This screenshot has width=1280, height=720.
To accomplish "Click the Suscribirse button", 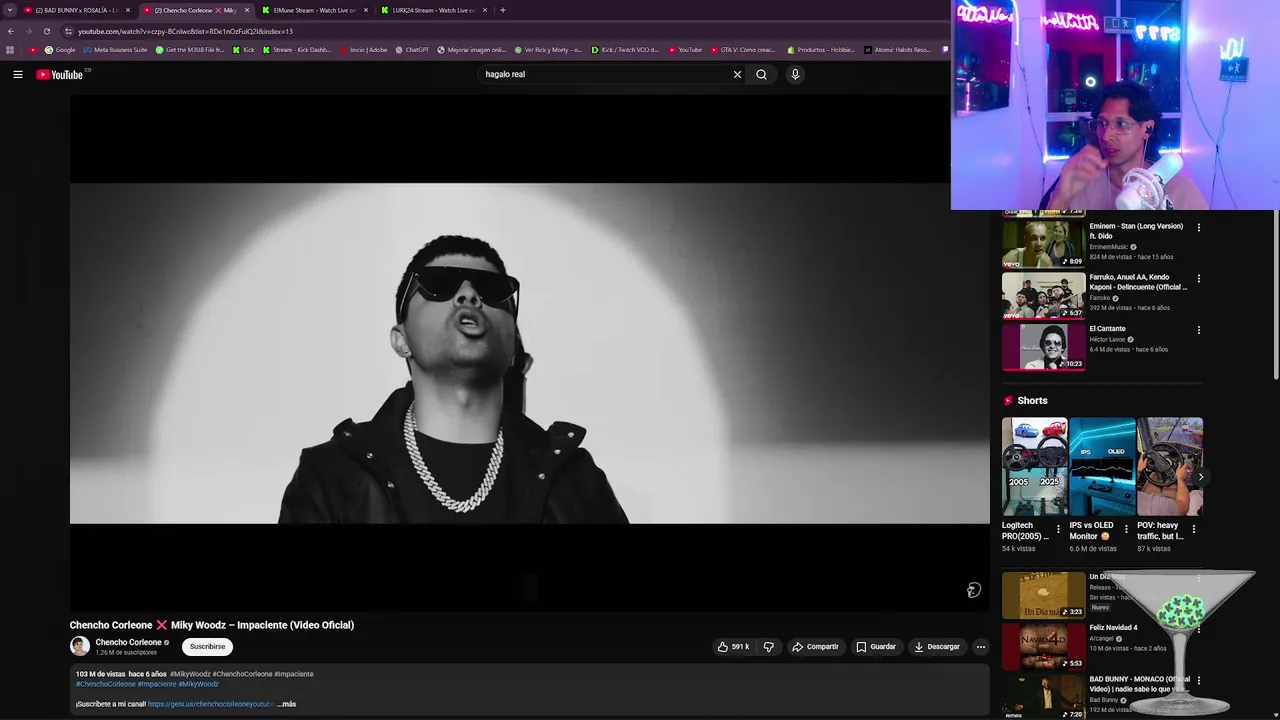I will pos(207,647).
